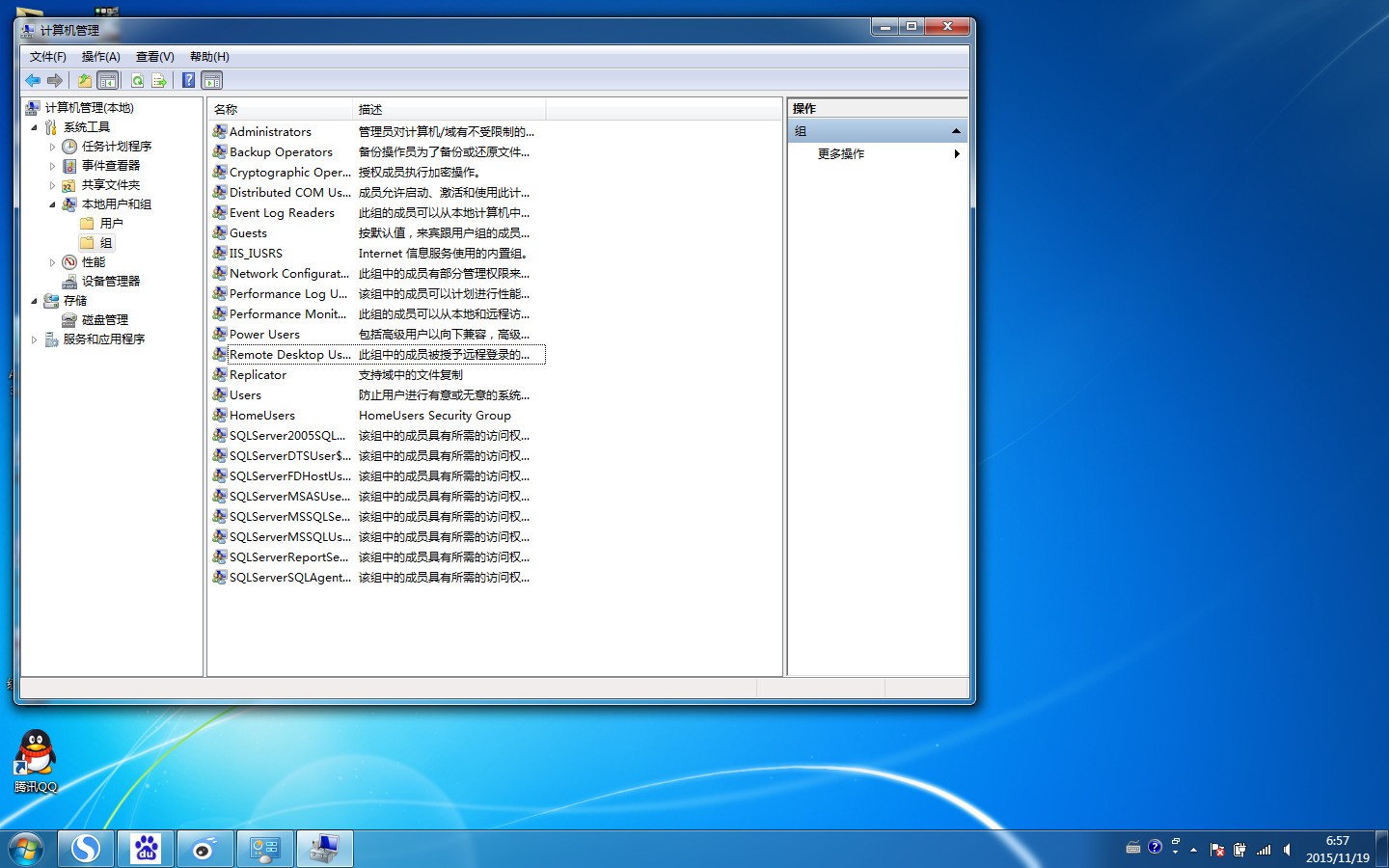Click the Up one level folder icon

pos(85,81)
